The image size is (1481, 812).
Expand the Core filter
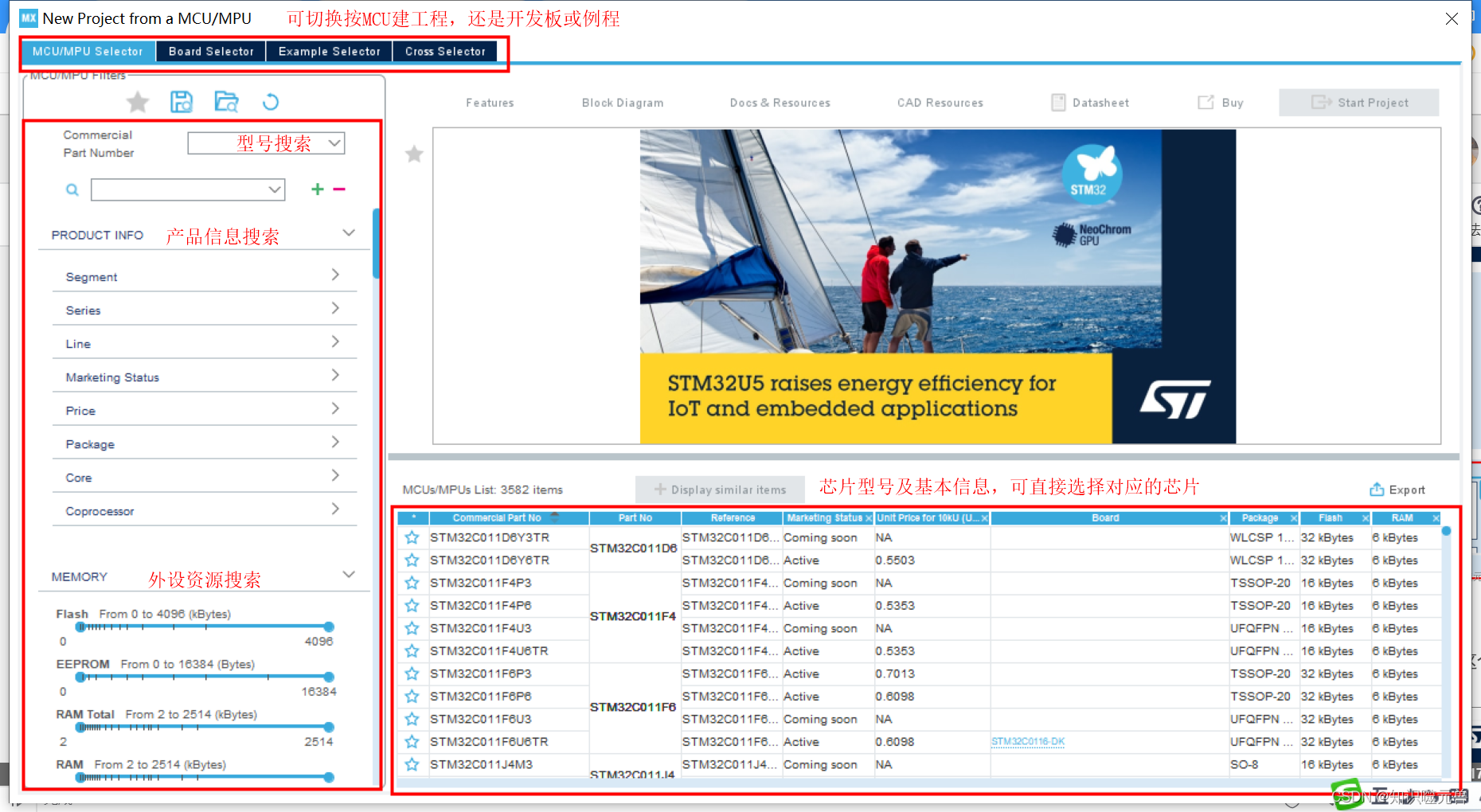pos(335,475)
